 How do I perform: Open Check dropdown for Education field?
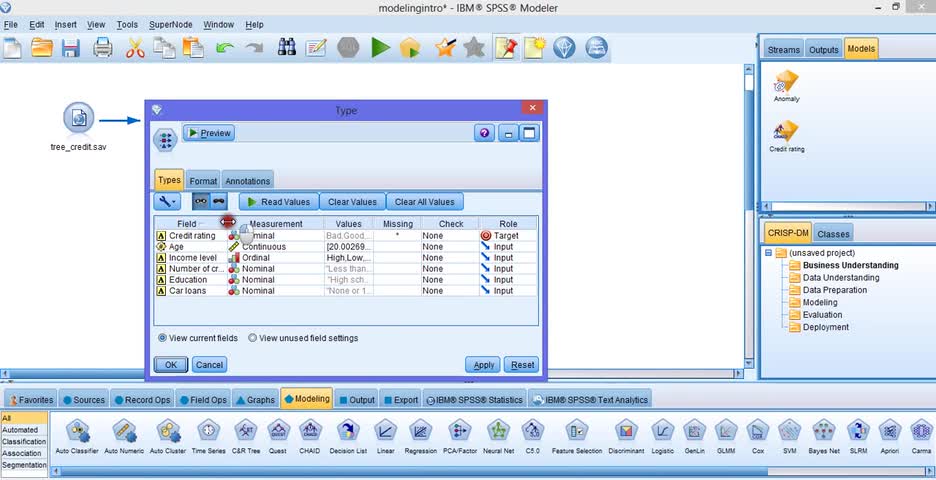pos(450,279)
